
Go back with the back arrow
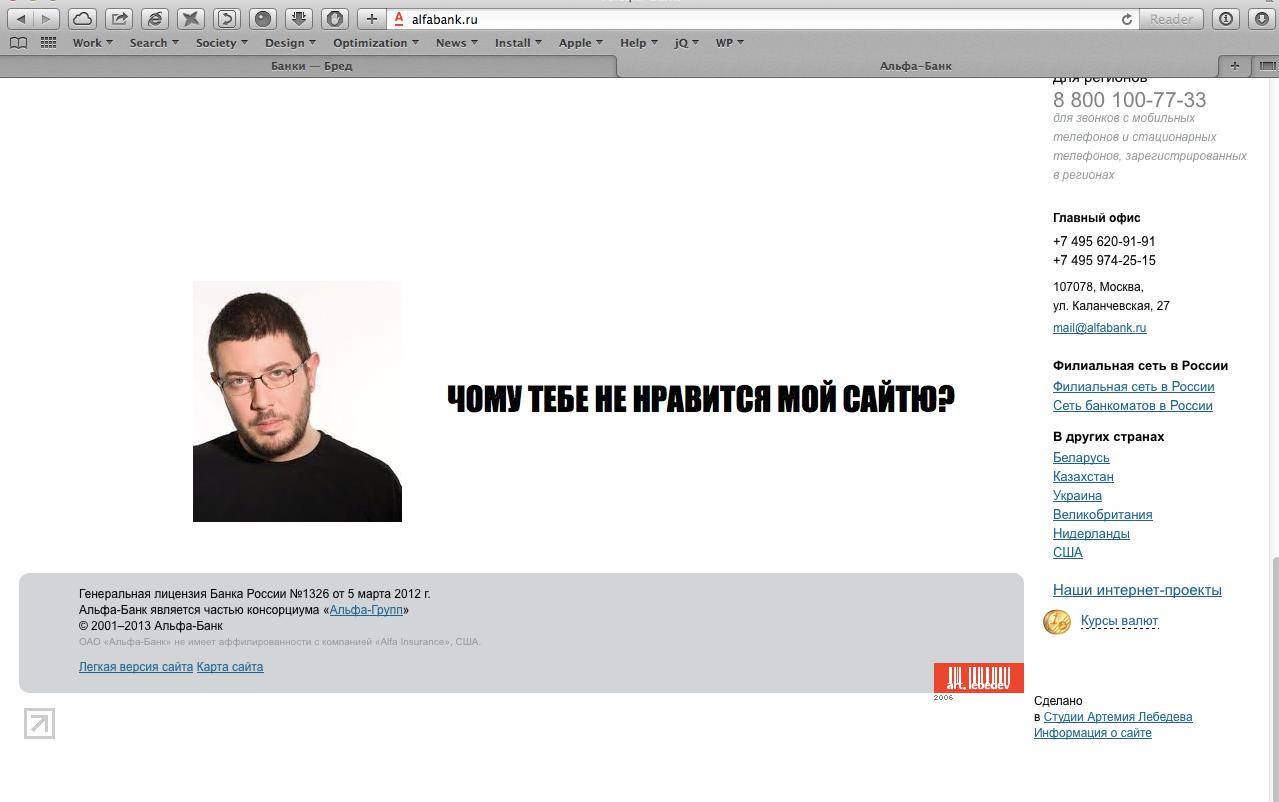click(x=21, y=19)
